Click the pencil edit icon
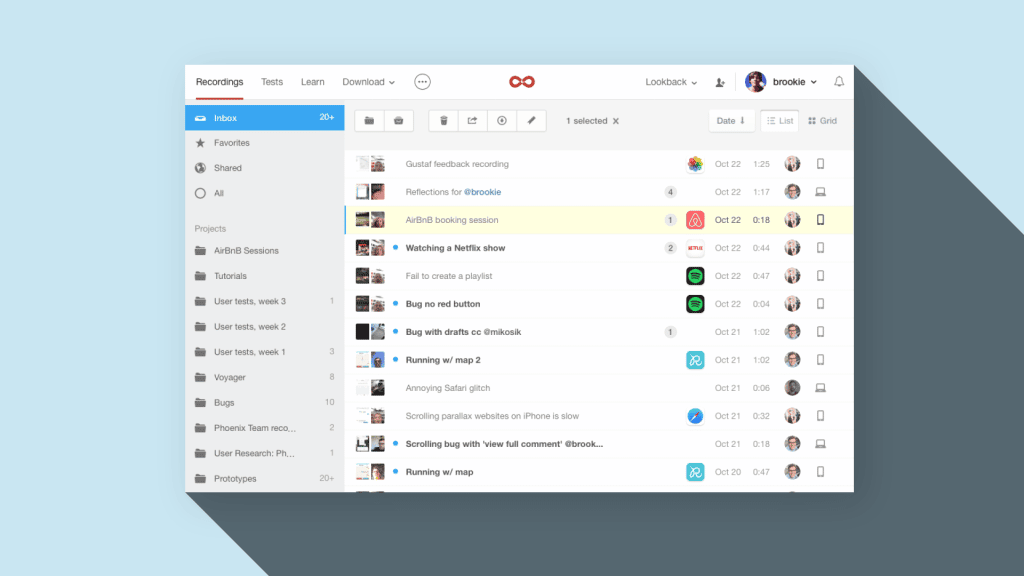1024x576 pixels. [531, 121]
